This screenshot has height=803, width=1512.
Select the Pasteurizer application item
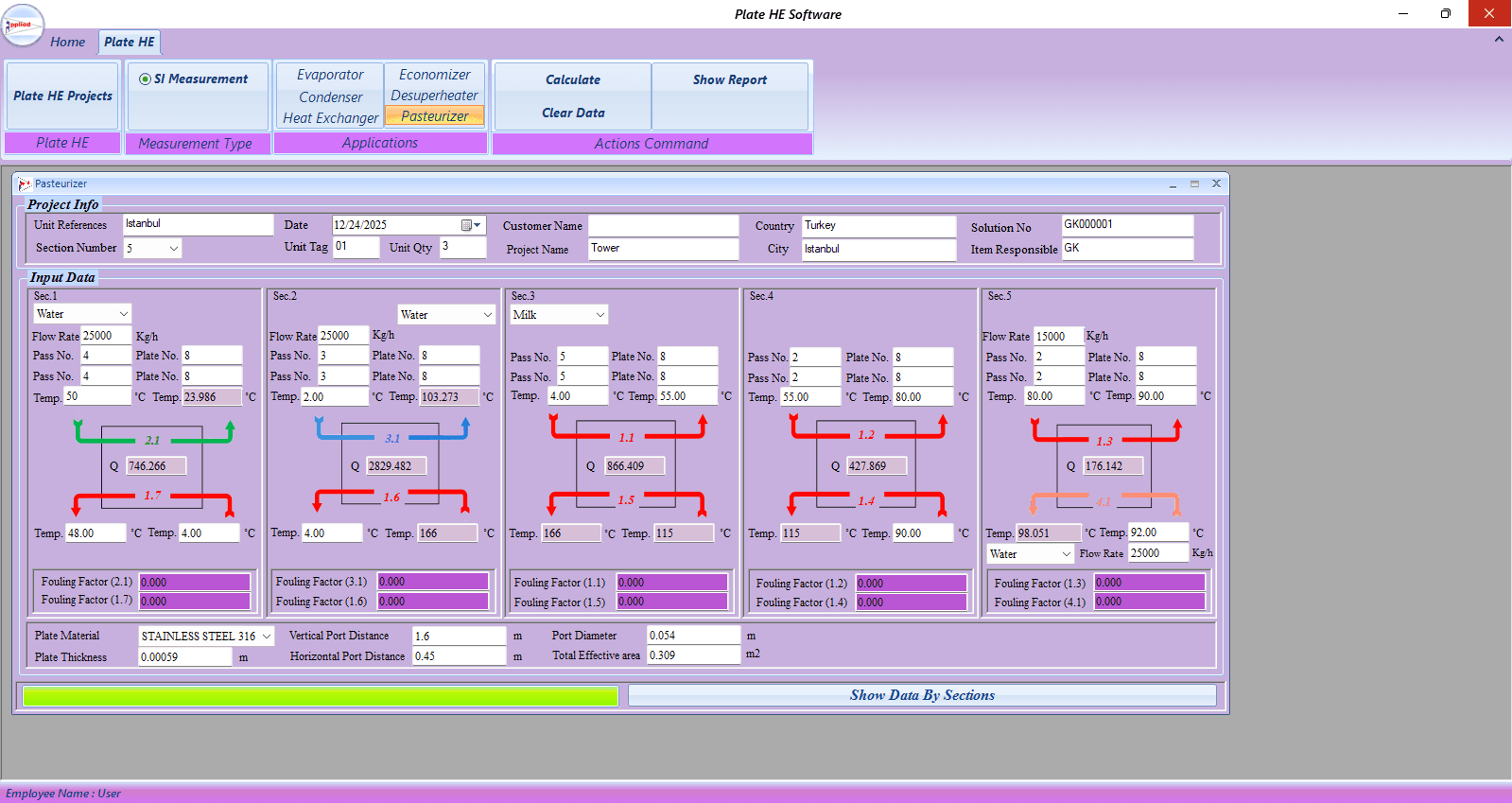[x=435, y=116]
